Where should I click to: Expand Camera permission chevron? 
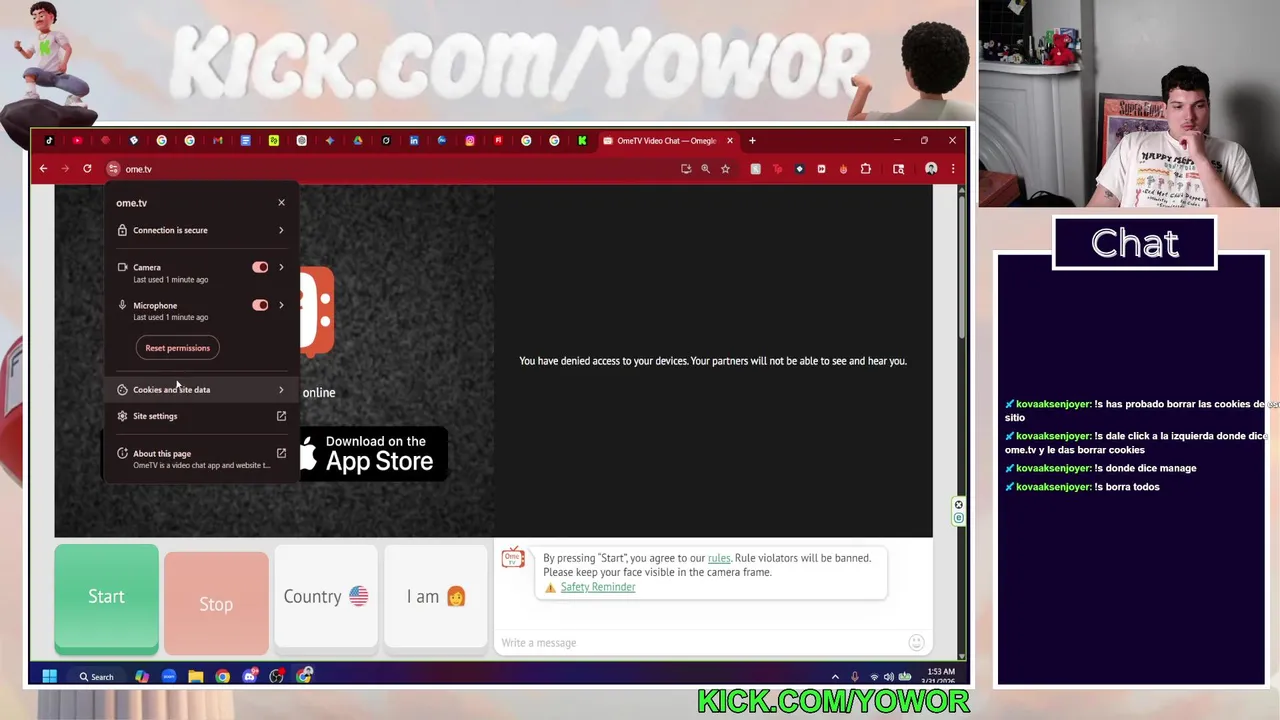pos(281,267)
